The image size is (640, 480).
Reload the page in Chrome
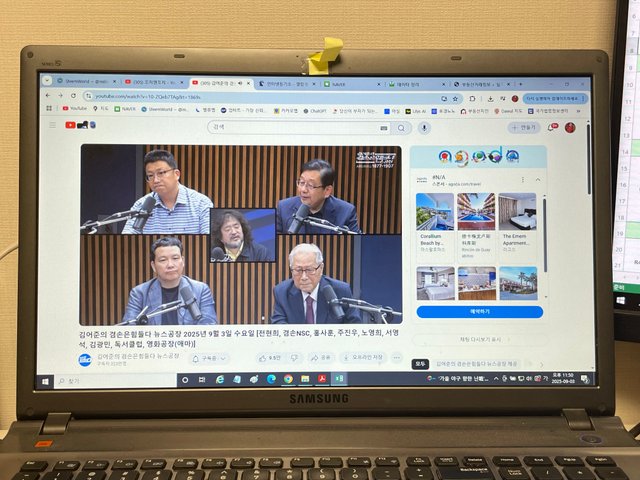pos(73,96)
